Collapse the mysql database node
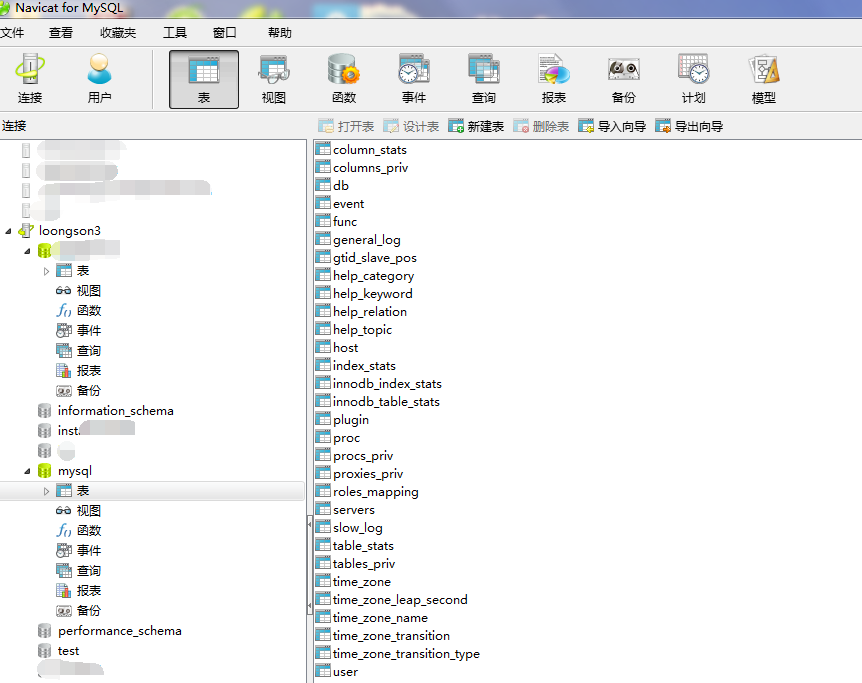Viewport: 862px width, 683px height. 27,471
